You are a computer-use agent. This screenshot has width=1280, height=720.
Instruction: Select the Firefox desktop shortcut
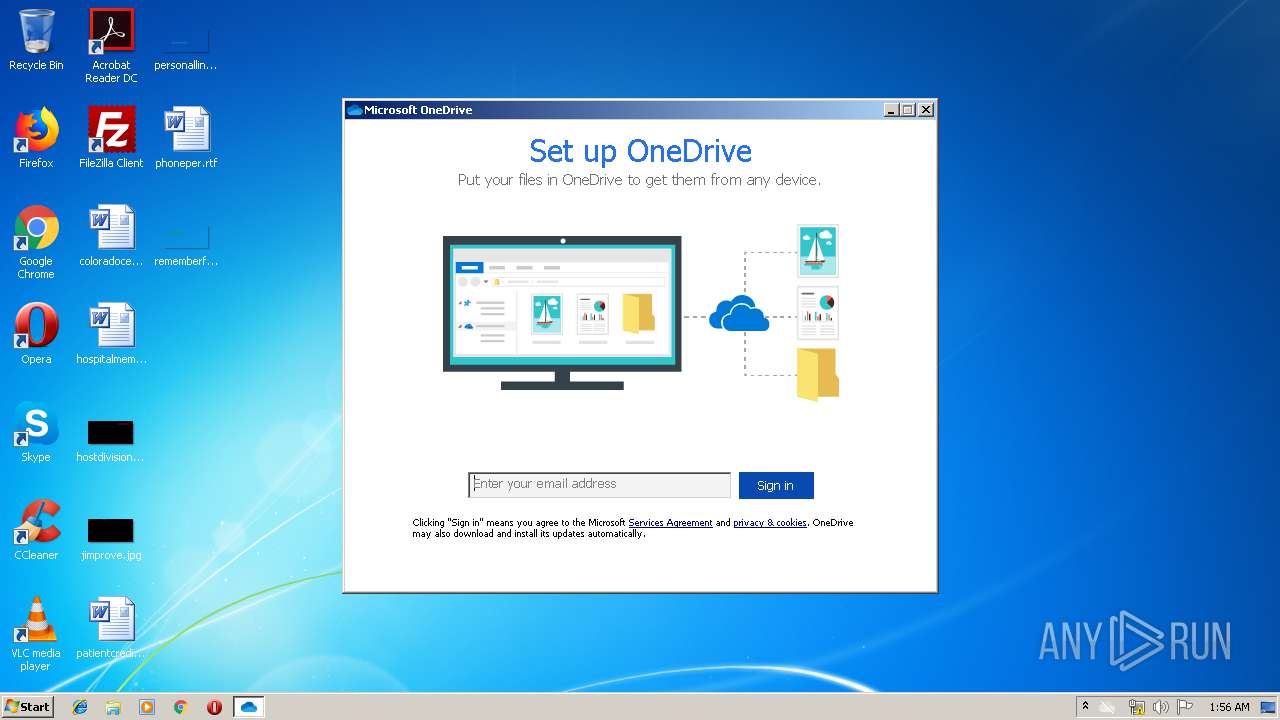(36, 138)
